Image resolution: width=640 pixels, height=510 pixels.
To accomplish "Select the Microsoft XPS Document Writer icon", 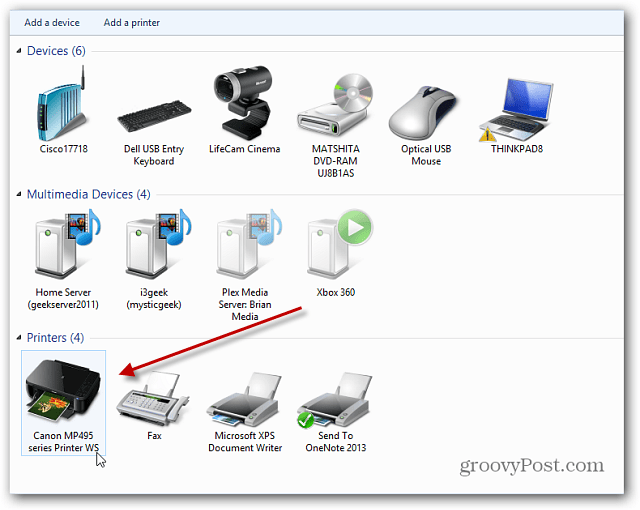I will (x=244, y=399).
